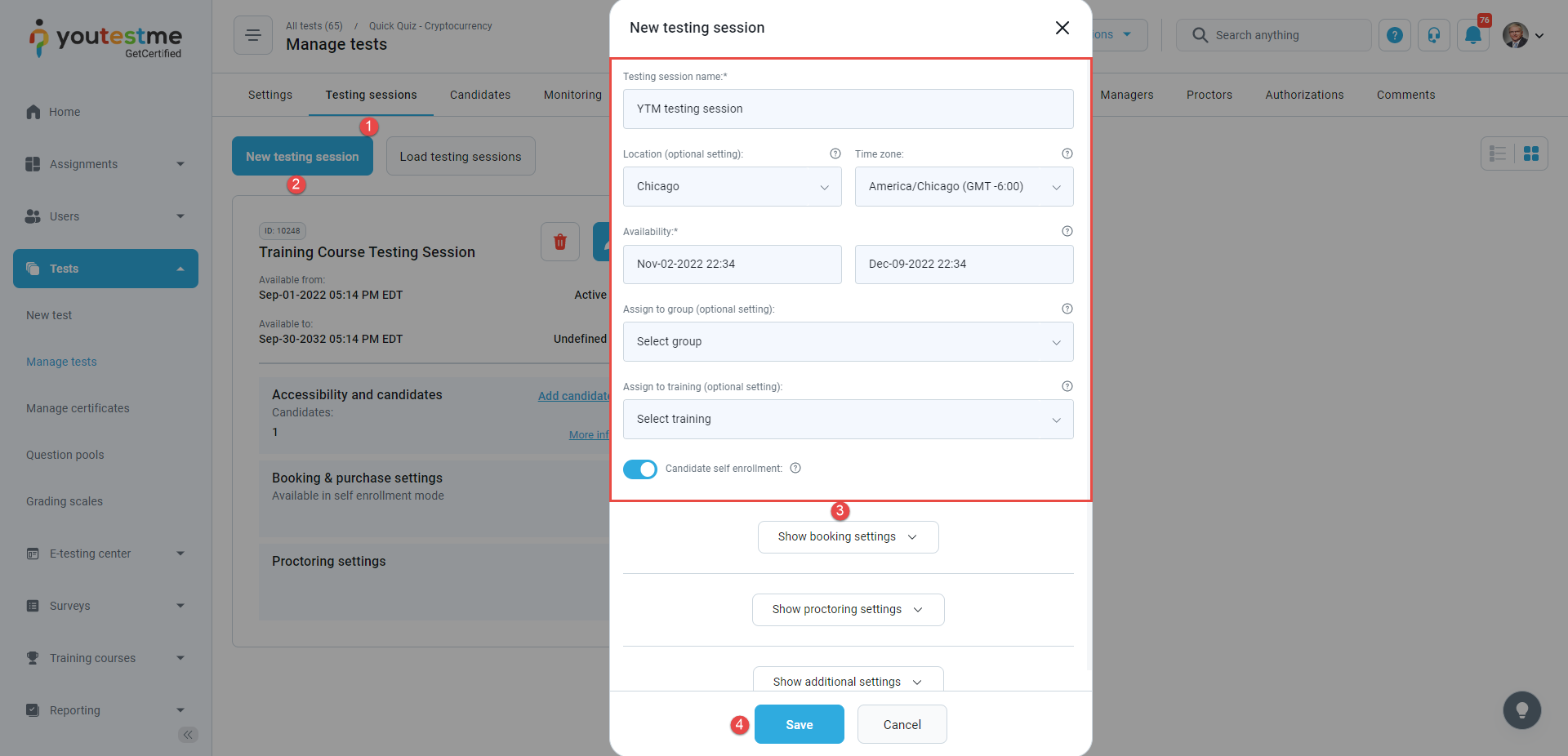Delete the Training Course Testing Session
The image size is (1568, 756).
560,242
